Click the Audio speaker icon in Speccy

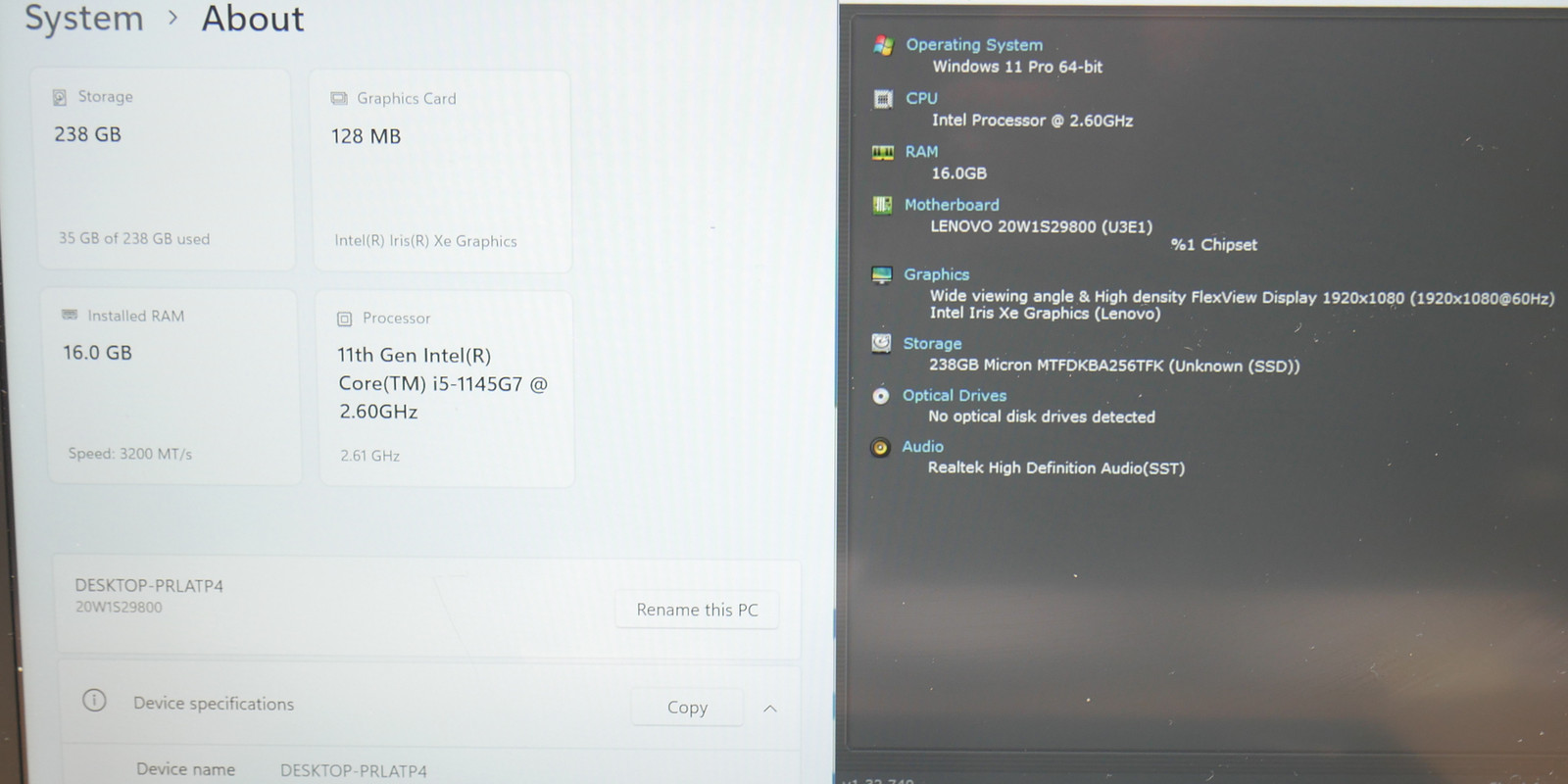pyautogui.click(x=880, y=448)
